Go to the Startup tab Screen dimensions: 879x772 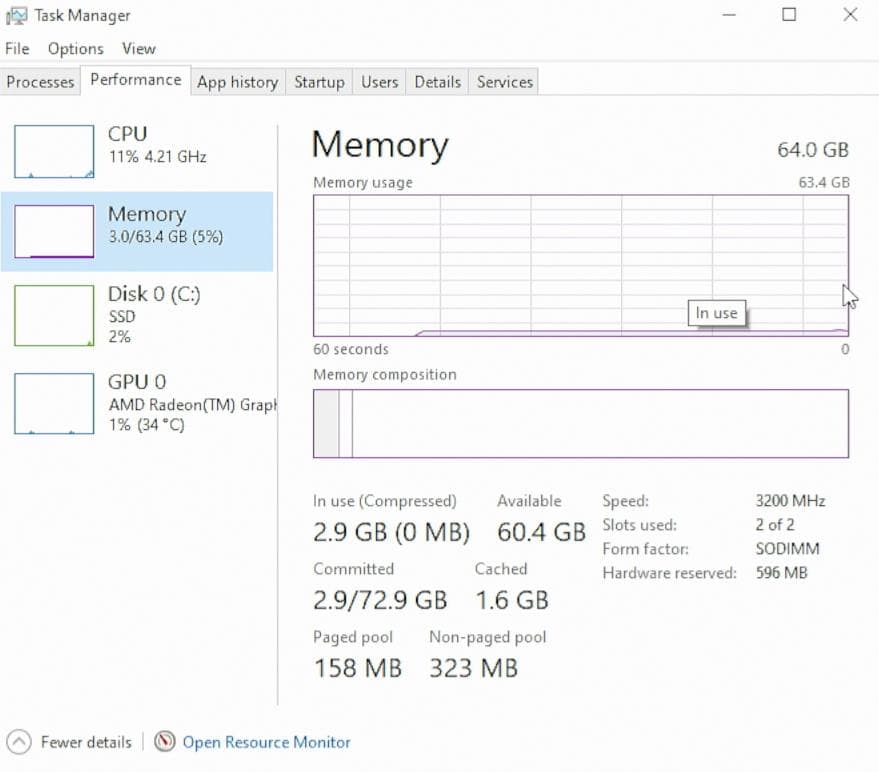pyautogui.click(x=319, y=82)
